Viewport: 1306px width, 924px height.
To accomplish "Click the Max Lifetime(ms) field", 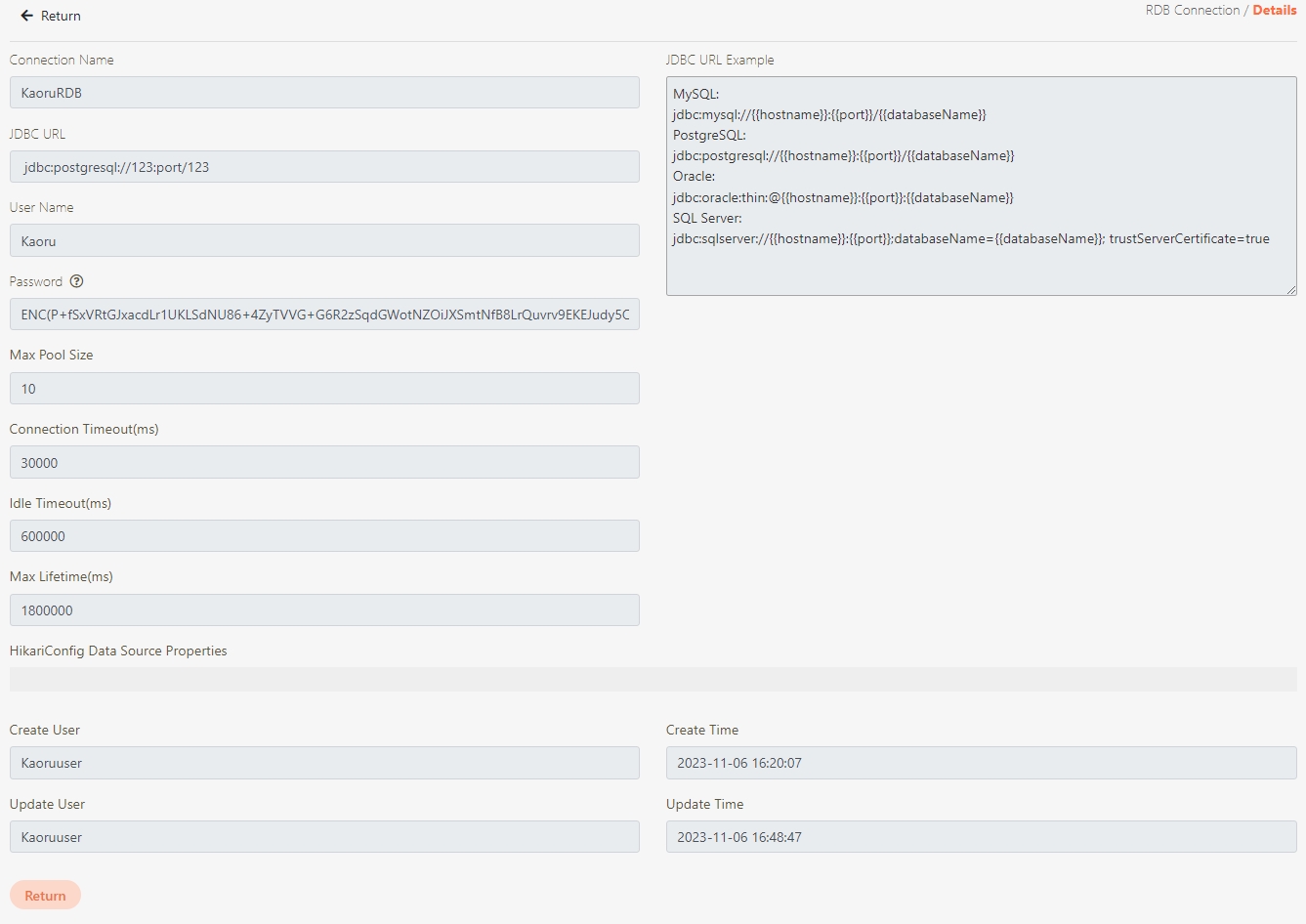I will (x=324, y=610).
